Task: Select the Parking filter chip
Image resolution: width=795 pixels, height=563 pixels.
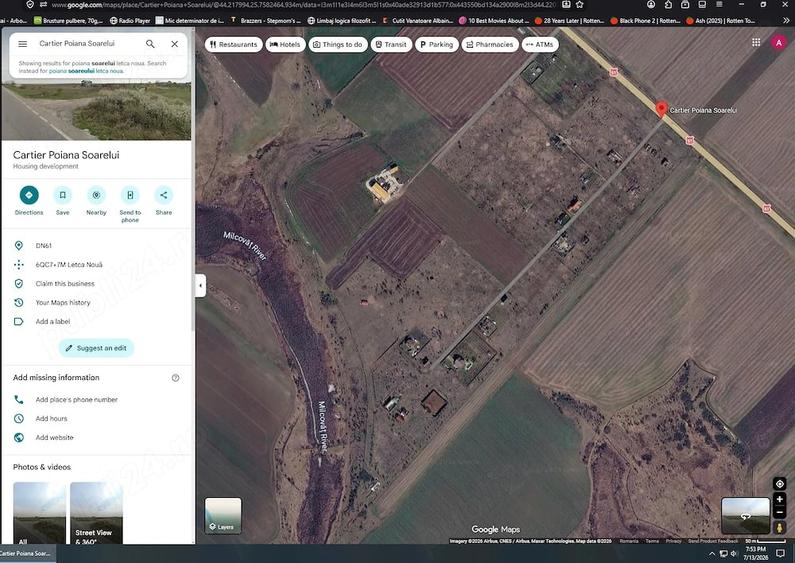Action: click(437, 45)
